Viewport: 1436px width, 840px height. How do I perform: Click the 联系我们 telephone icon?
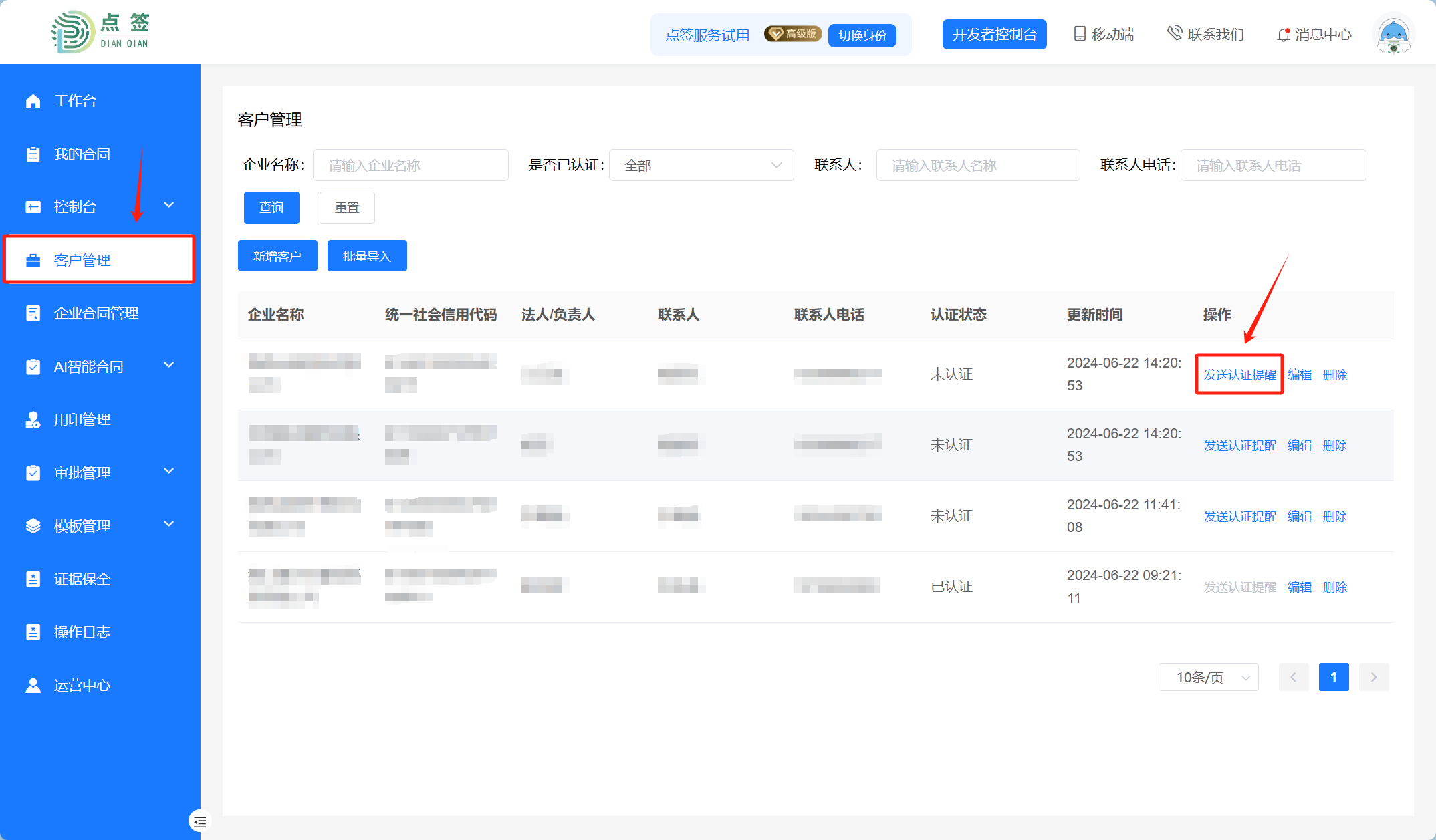click(1175, 33)
